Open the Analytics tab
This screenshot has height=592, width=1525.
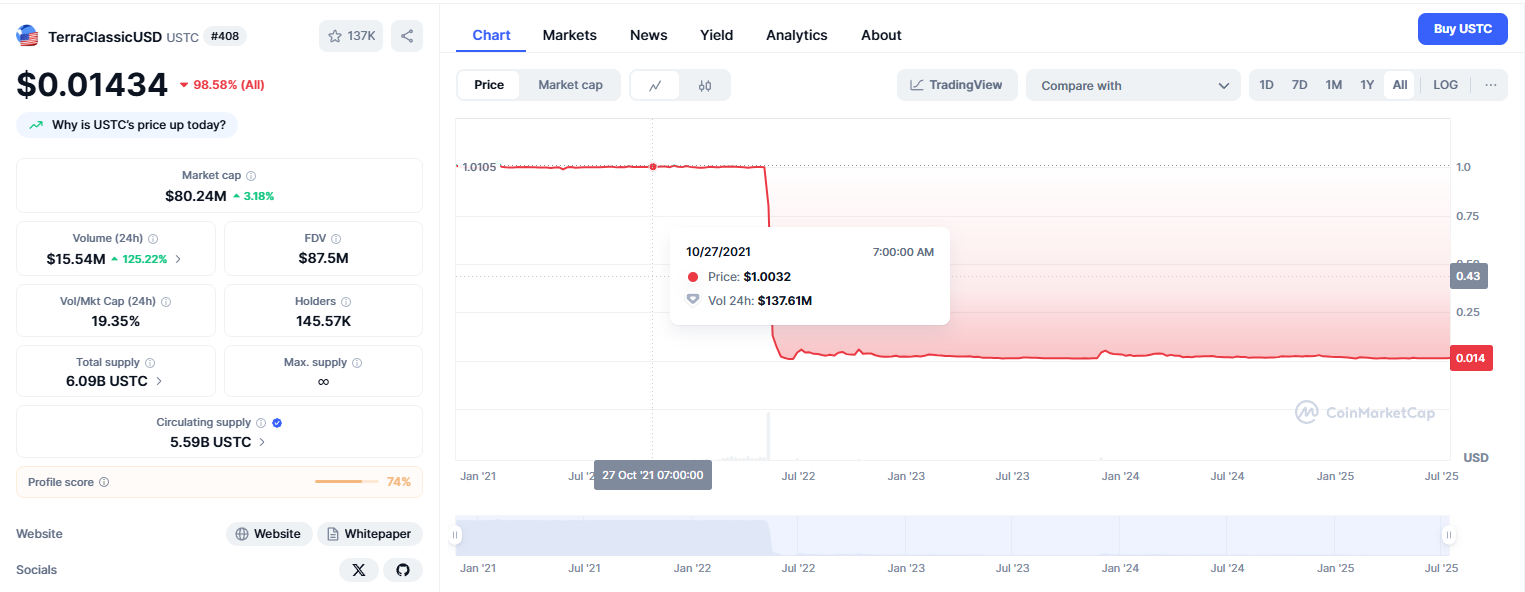[x=796, y=35]
